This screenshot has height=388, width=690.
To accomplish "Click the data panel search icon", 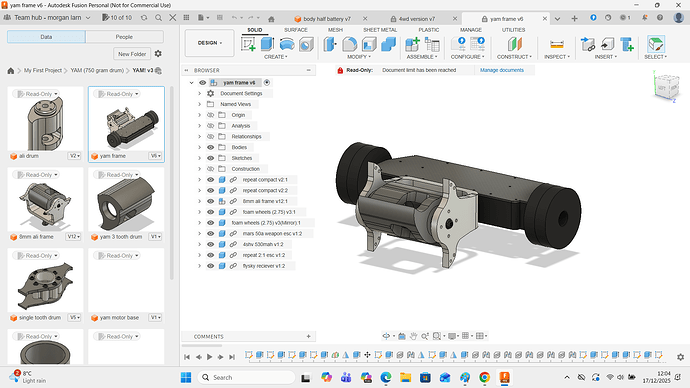I will (x=158, y=18).
